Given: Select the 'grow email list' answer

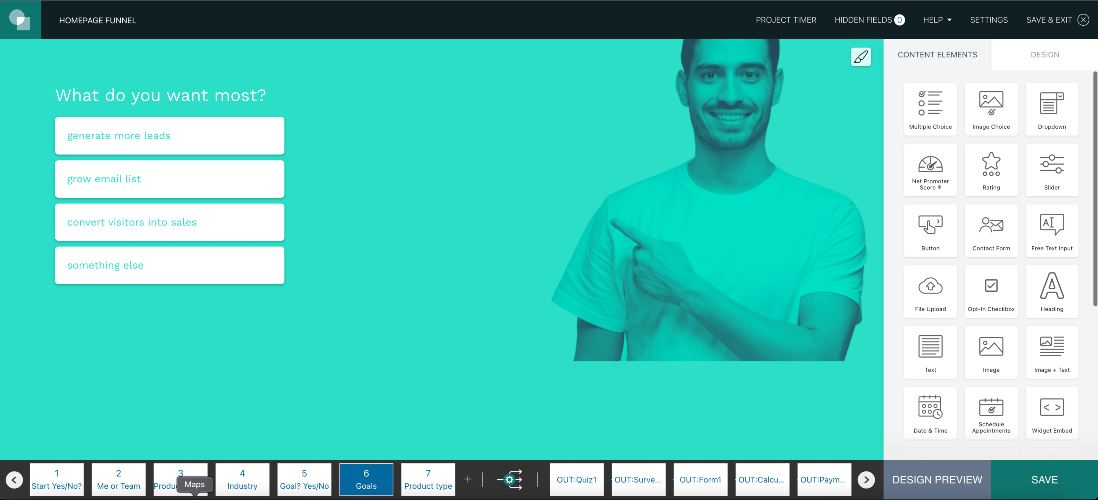Looking at the screenshot, I should [x=169, y=179].
